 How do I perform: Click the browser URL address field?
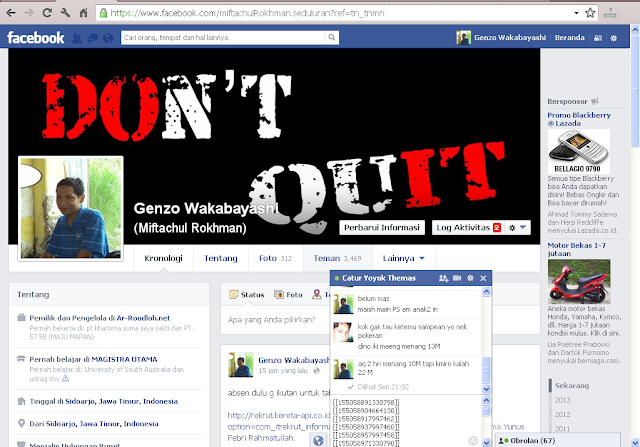coord(335,13)
